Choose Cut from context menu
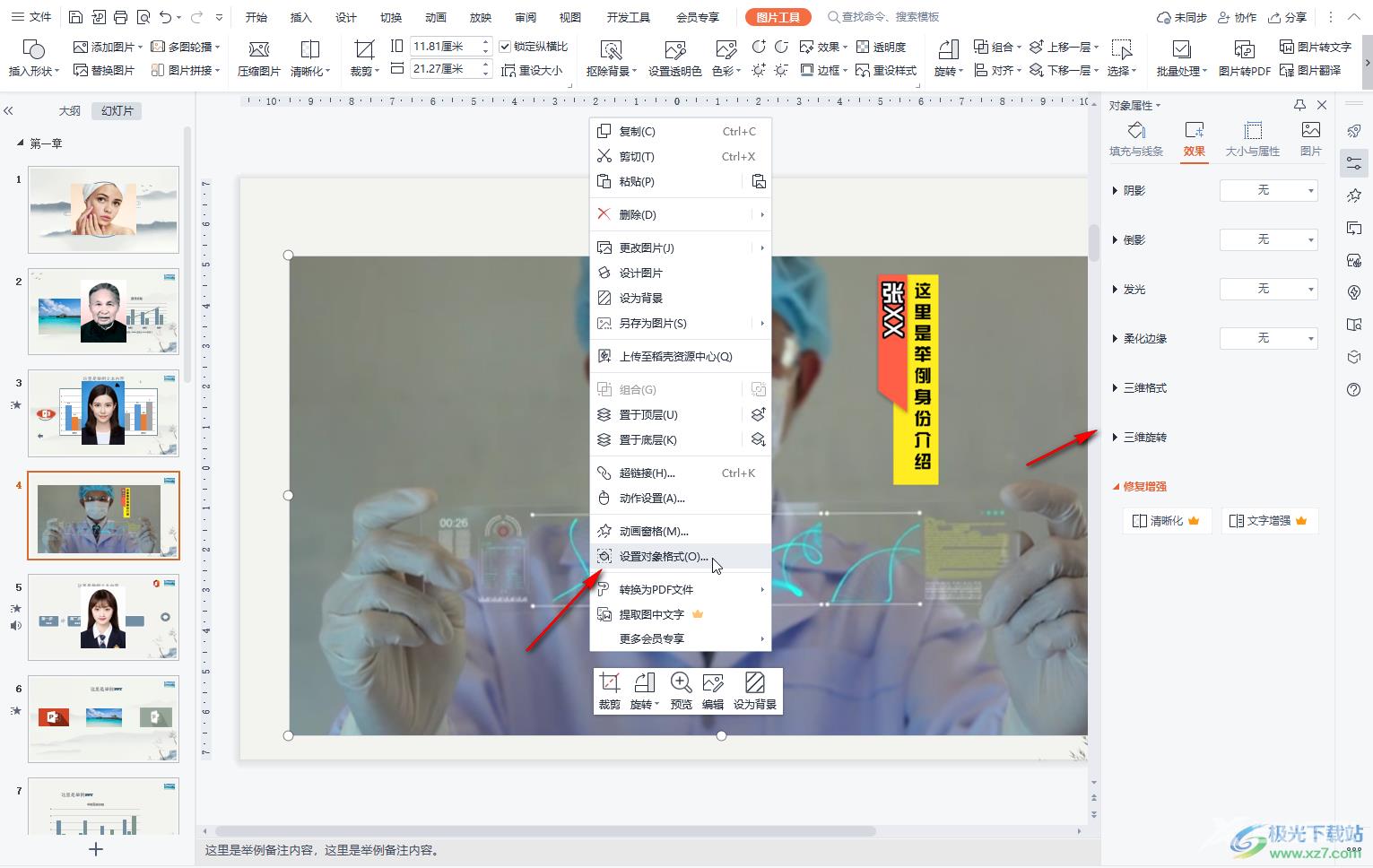 681,156
